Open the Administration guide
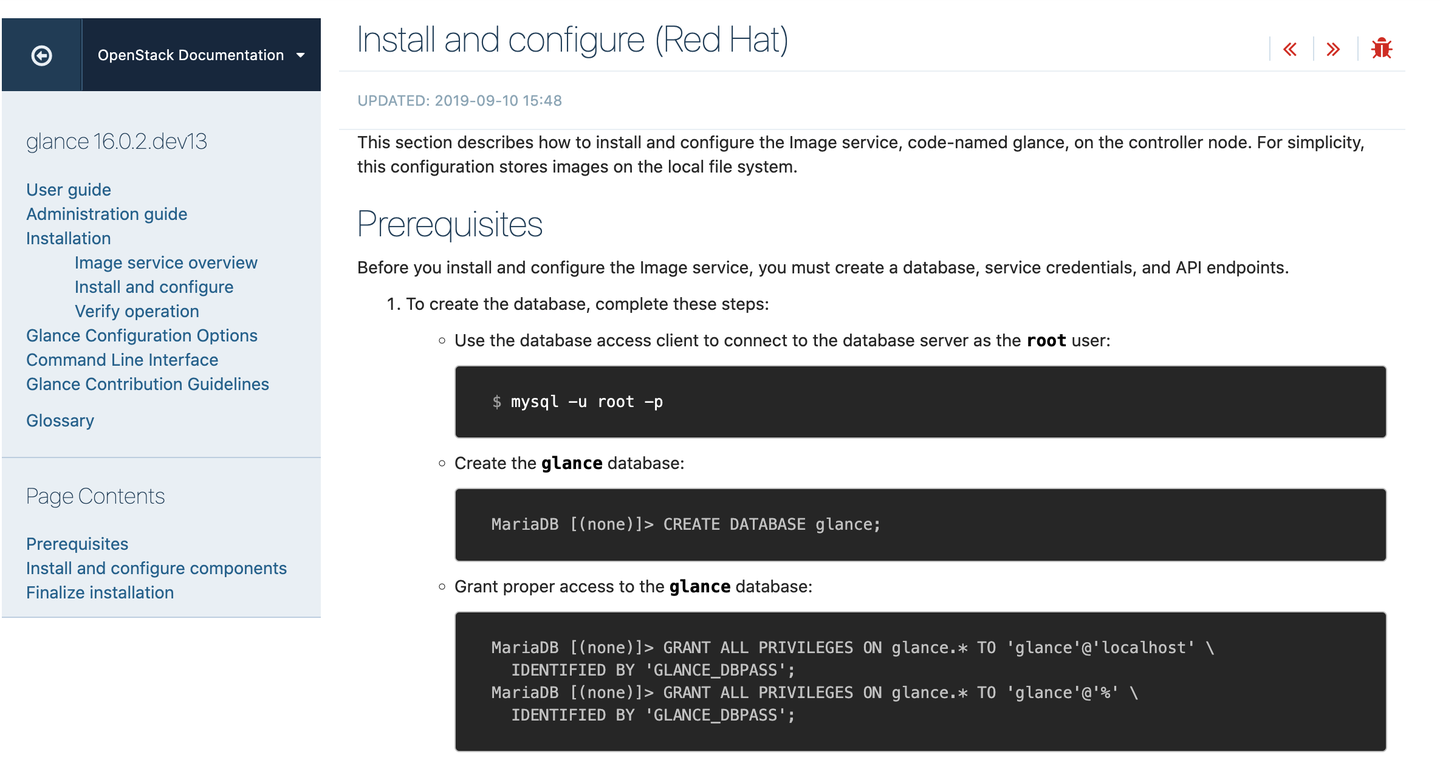1440x757 pixels. click(x=106, y=214)
